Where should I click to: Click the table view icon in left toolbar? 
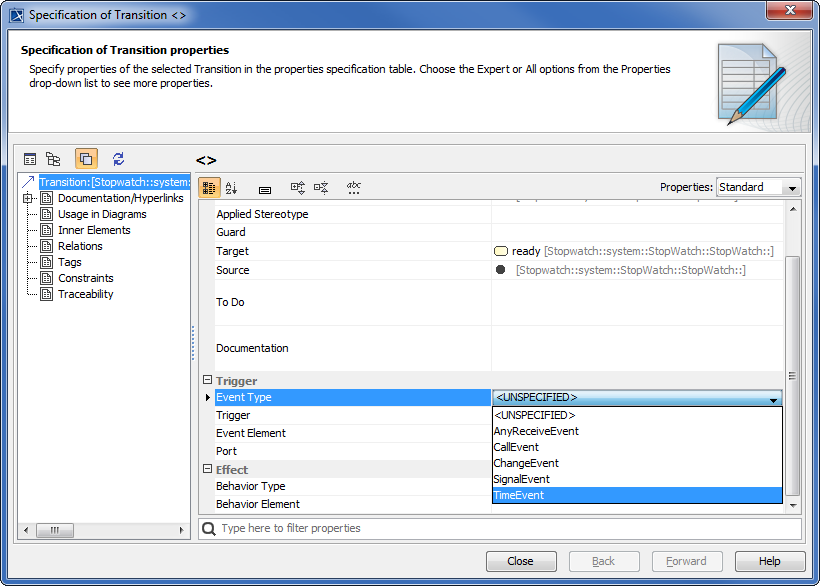point(30,159)
